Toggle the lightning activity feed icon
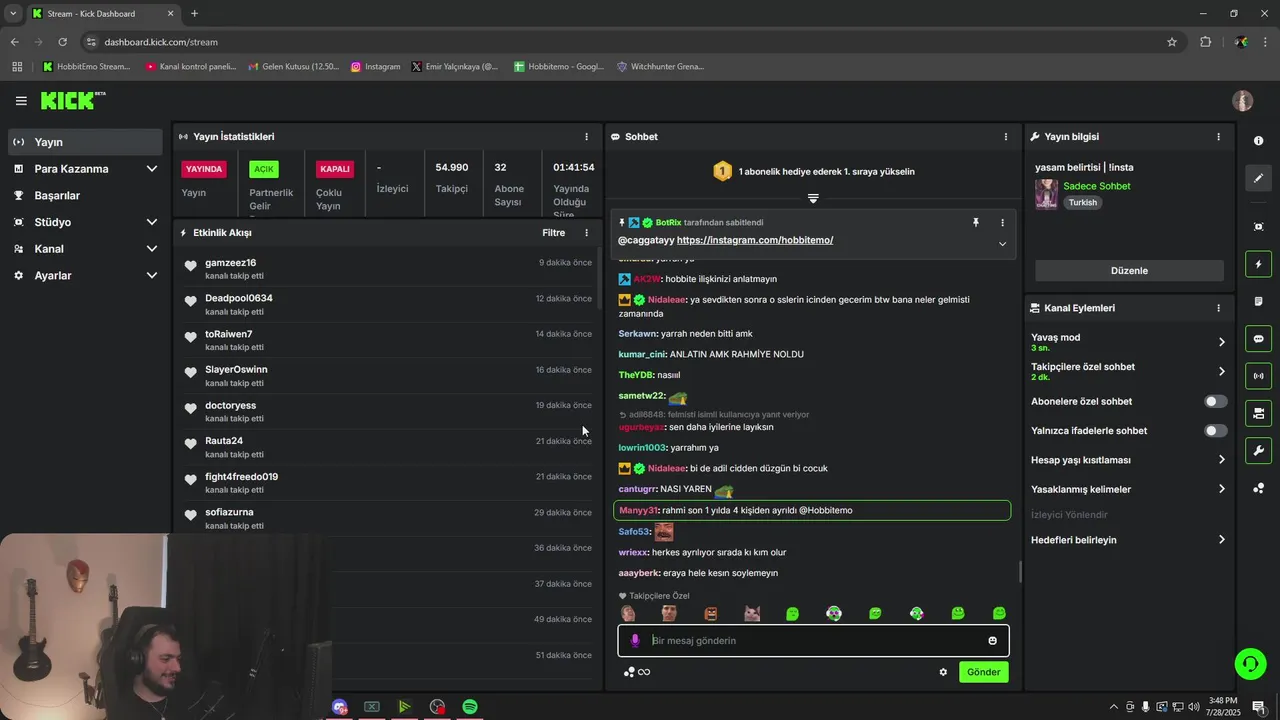This screenshot has height=720, width=1280. click(1258, 264)
